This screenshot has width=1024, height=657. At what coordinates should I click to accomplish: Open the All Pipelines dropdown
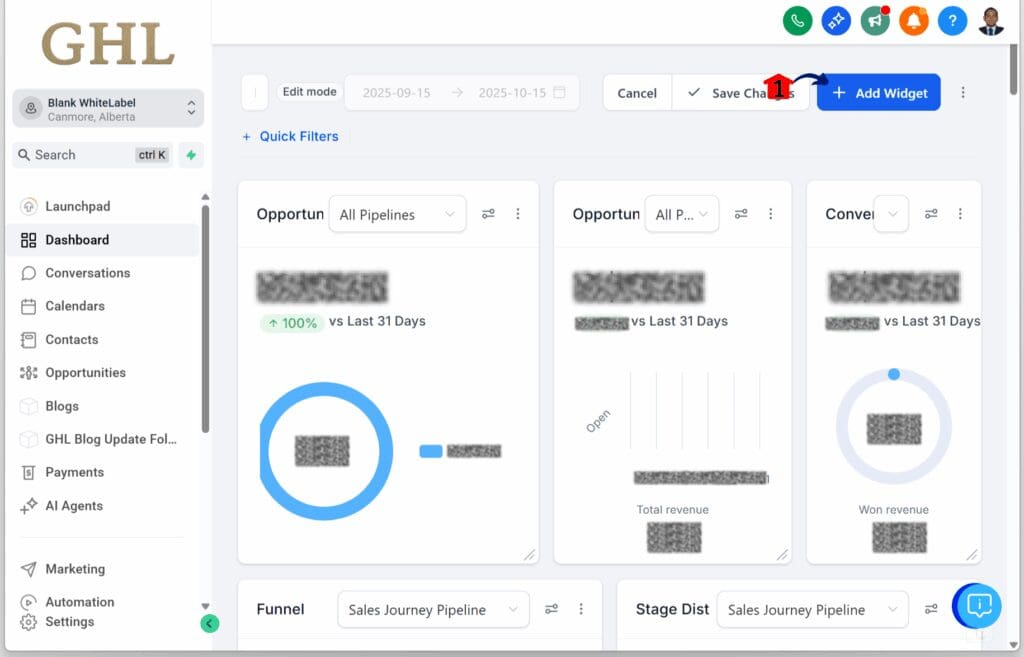[x=397, y=213]
